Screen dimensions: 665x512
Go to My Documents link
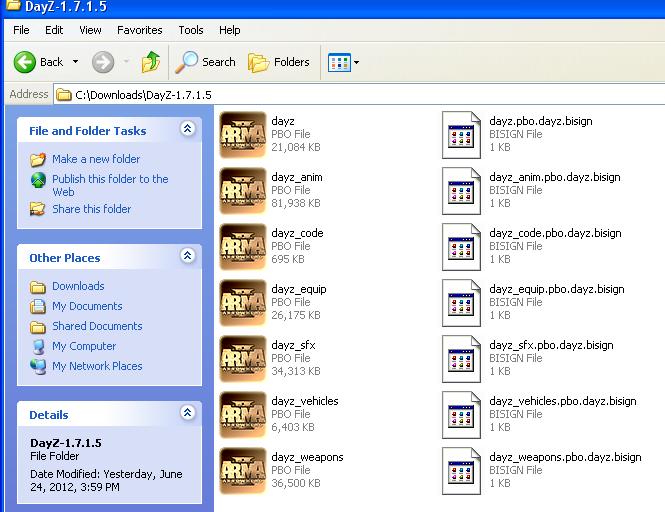(87, 306)
